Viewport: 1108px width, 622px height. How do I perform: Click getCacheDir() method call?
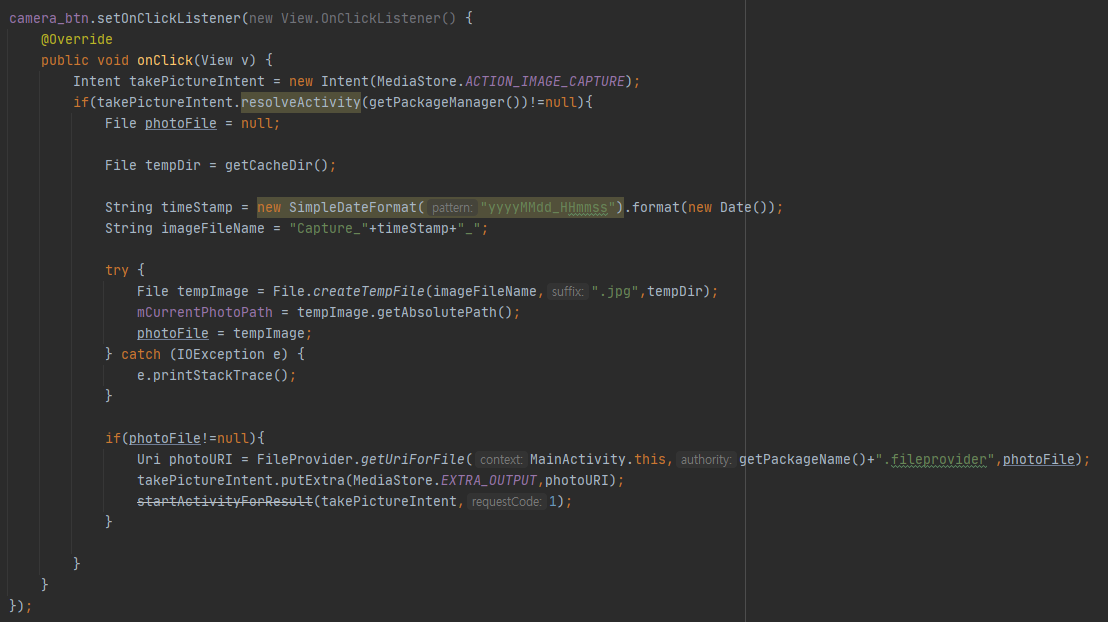click(x=276, y=165)
